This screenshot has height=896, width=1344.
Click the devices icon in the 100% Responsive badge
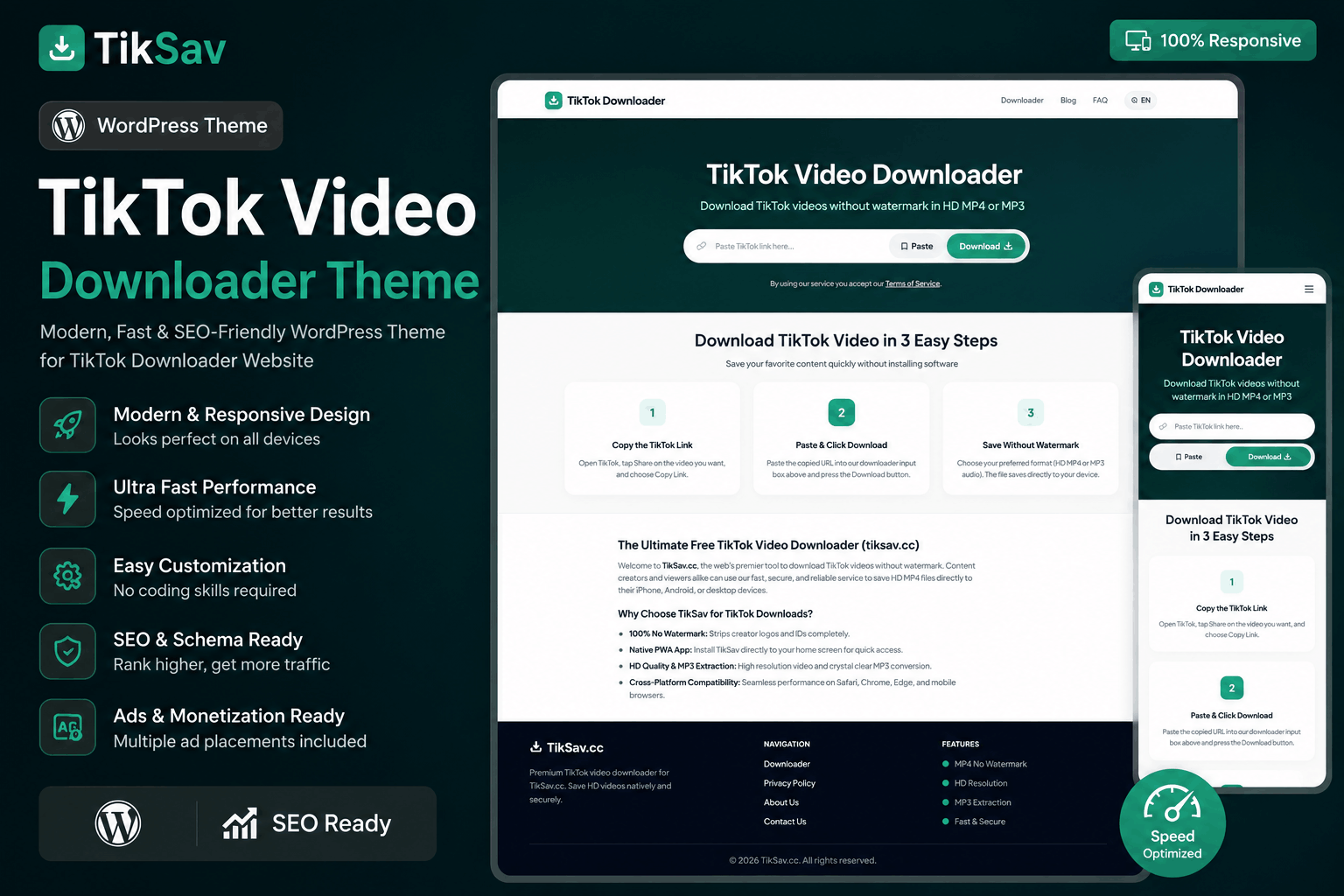click(x=1137, y=40)
